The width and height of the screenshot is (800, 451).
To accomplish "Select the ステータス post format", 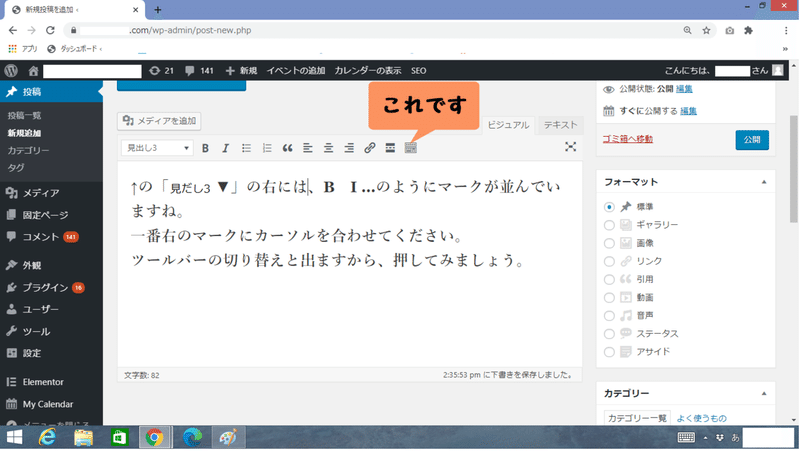I will pos(609,334).
